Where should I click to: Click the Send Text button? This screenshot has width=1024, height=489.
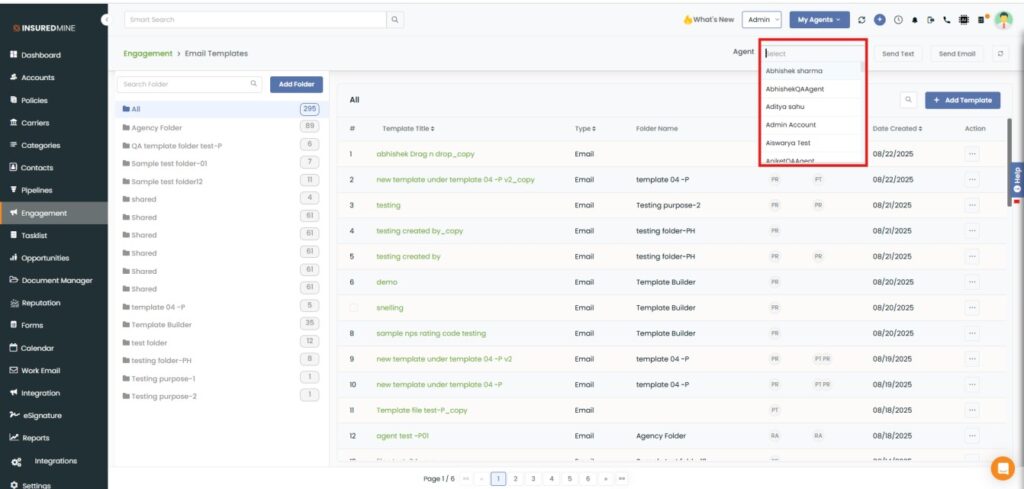(x=898, y=54)
